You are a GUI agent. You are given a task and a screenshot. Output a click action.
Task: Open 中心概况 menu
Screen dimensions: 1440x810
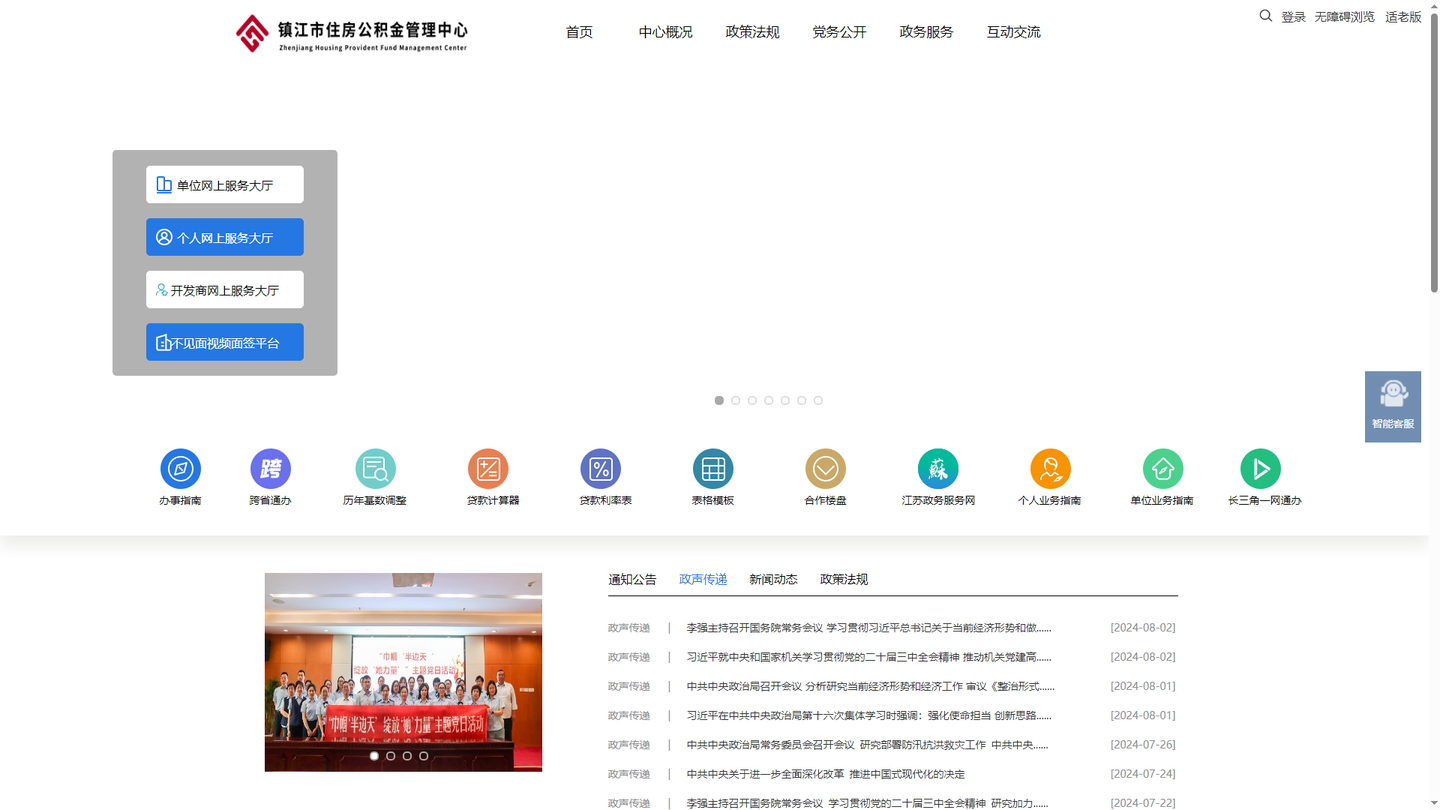[666, 32]
